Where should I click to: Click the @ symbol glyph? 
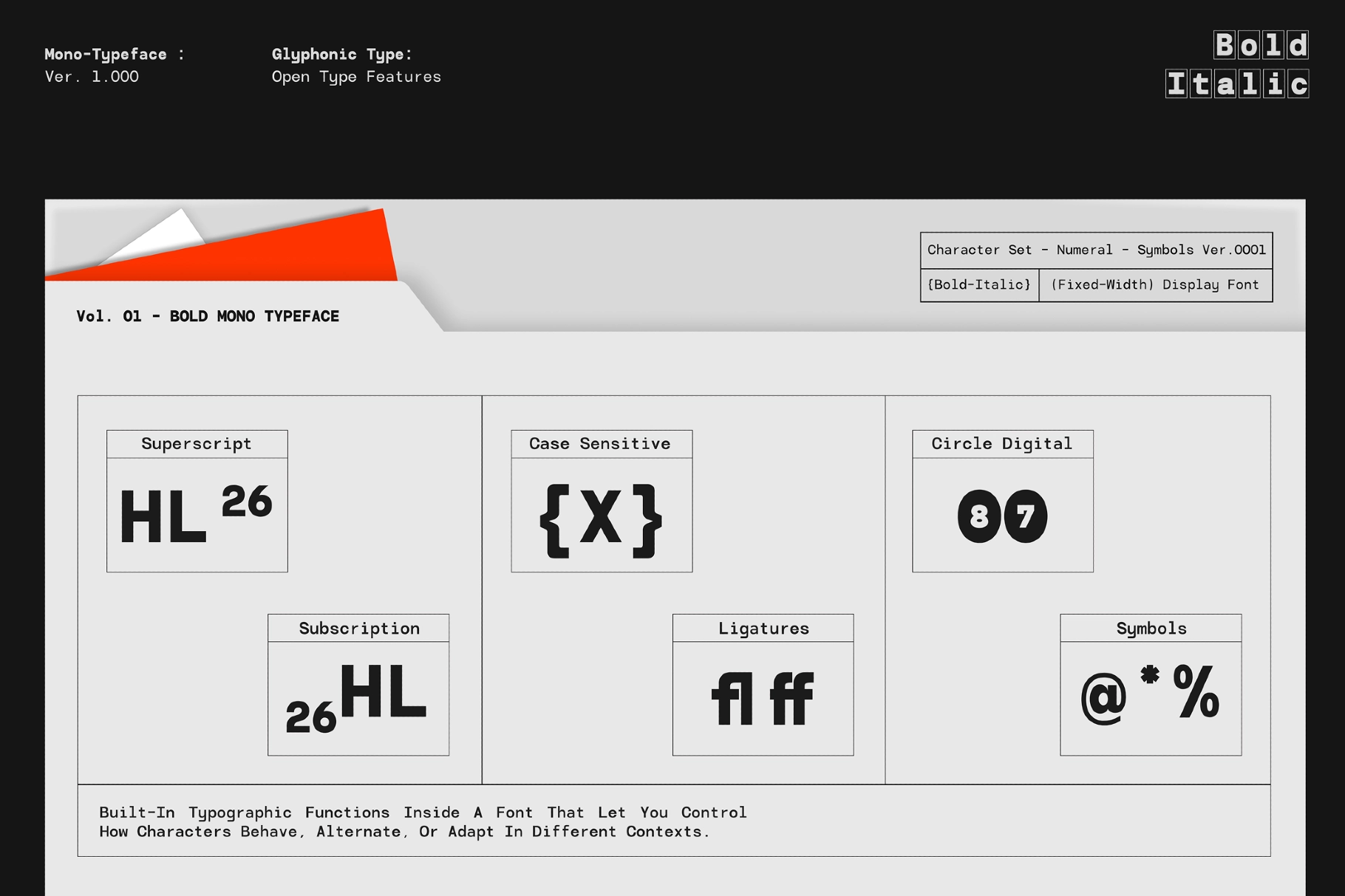tap(1104, 700)
